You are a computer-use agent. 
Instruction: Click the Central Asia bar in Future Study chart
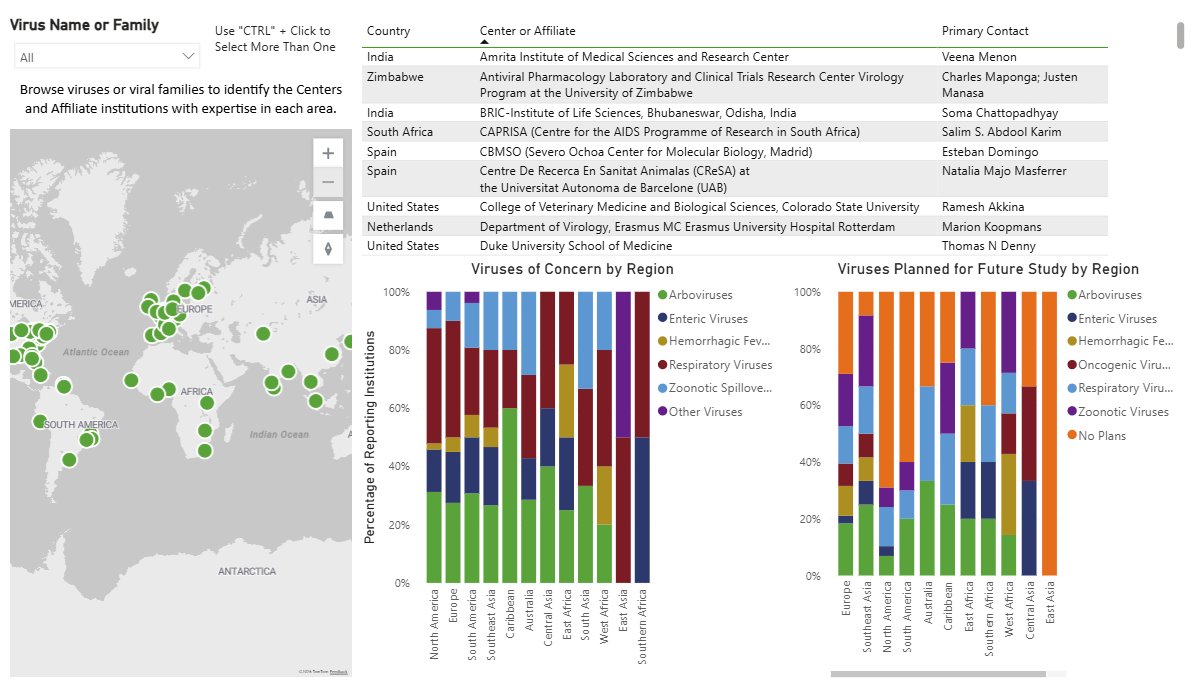(1029, 433)
